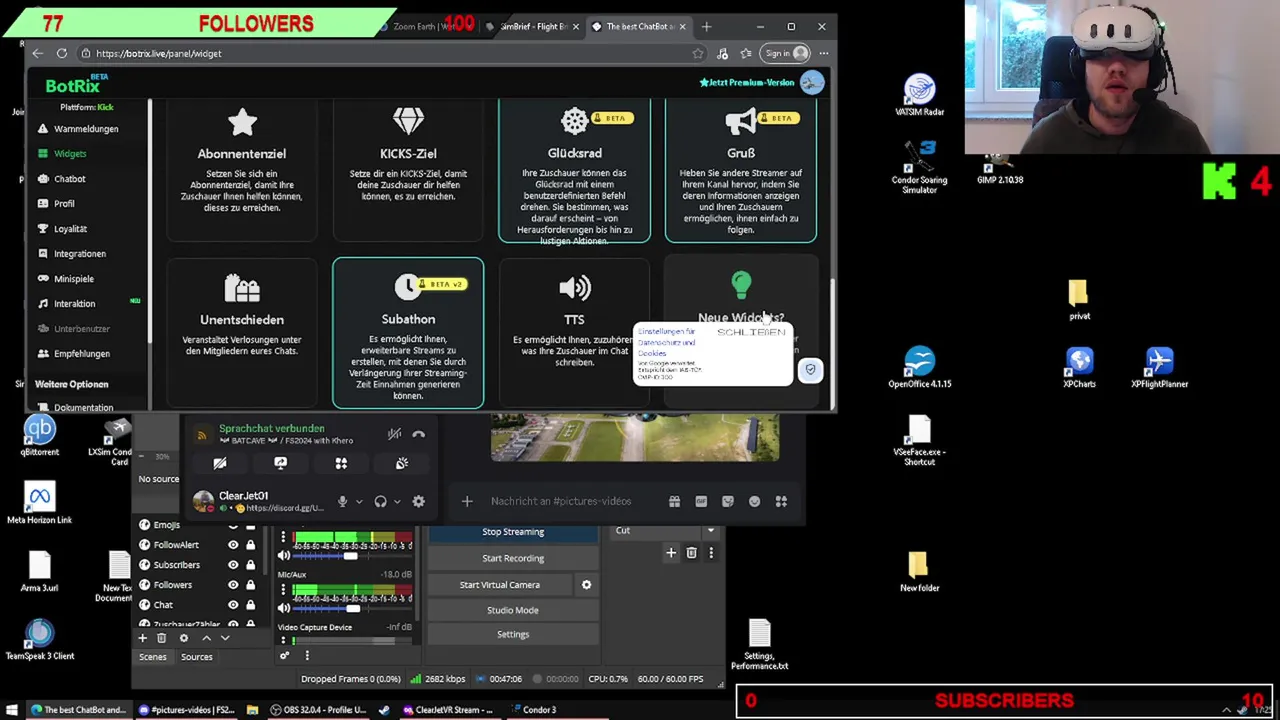Disconnect the Discord voice call

[418, 434]
